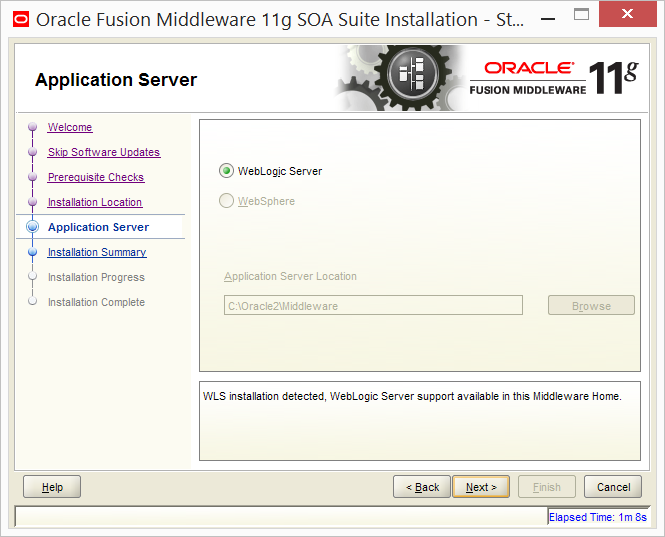Select the WebSphere radio option
Screen dimensions: 665x537
click(226, 201)
